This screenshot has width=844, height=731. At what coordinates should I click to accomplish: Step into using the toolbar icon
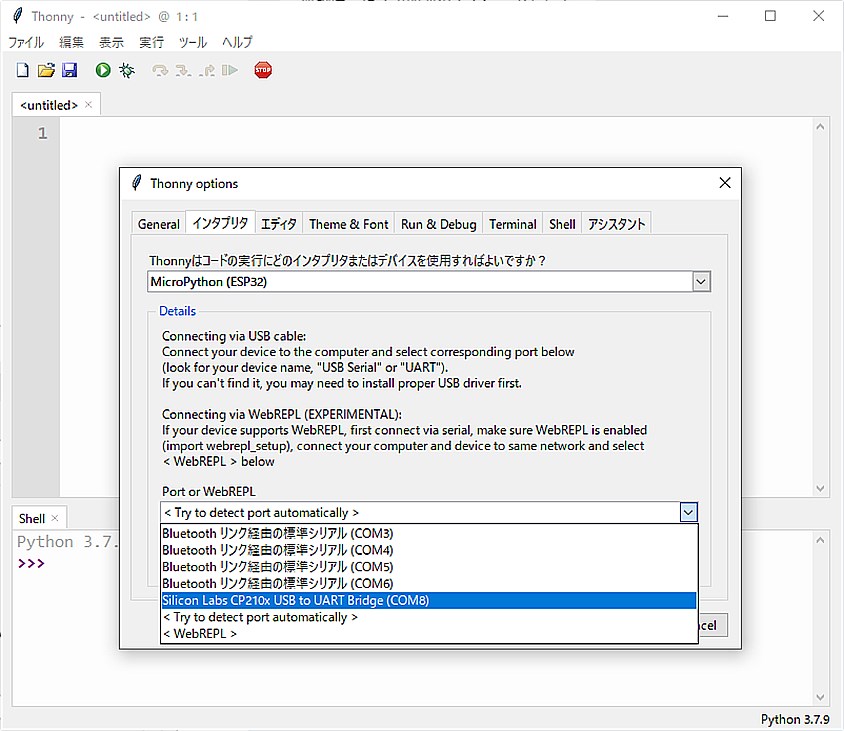182,69
